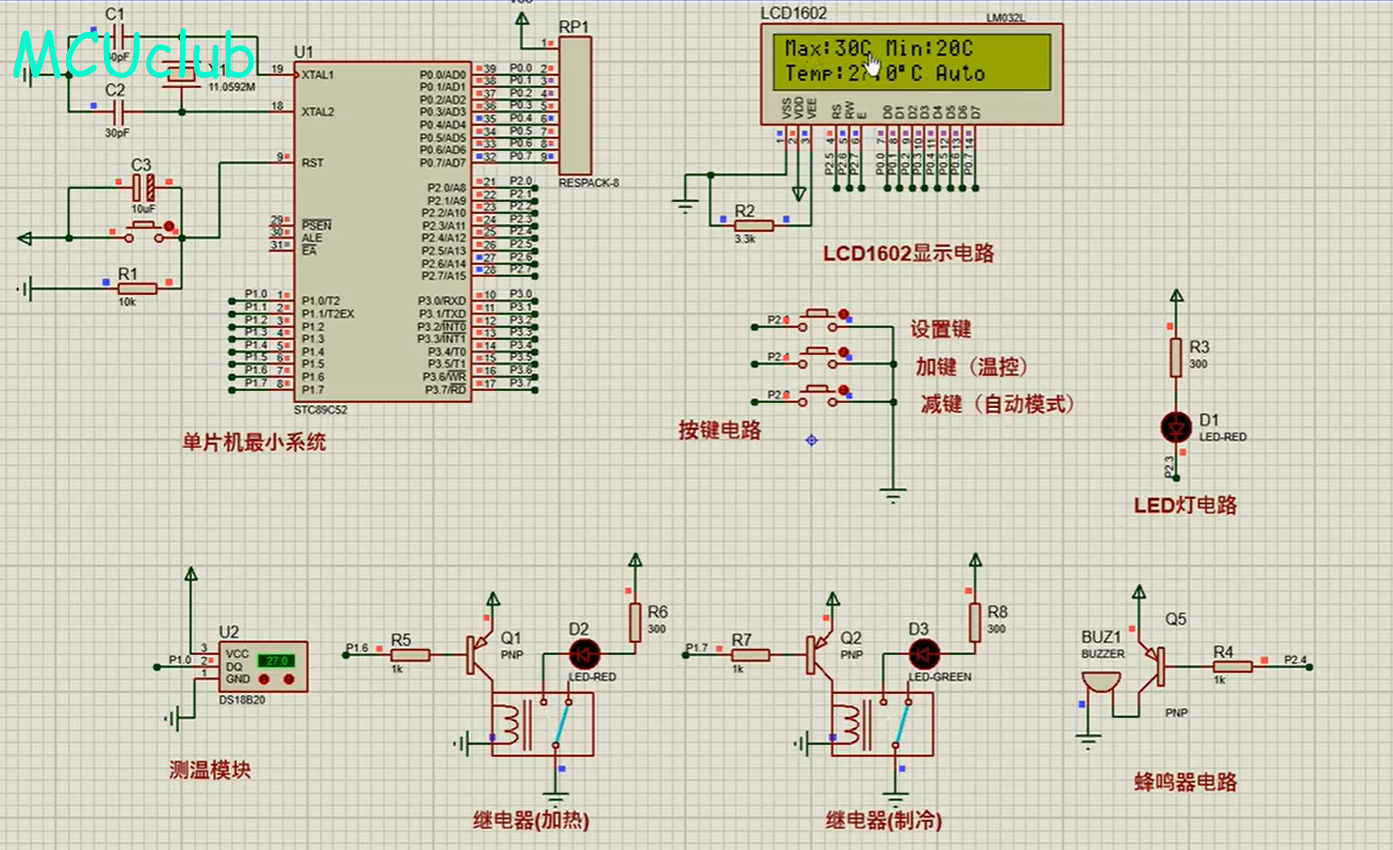The width and height of the screenshot is (1393, 850).
Task: Select the C3 10uF capacitor
Action: [x=145, y=185]
